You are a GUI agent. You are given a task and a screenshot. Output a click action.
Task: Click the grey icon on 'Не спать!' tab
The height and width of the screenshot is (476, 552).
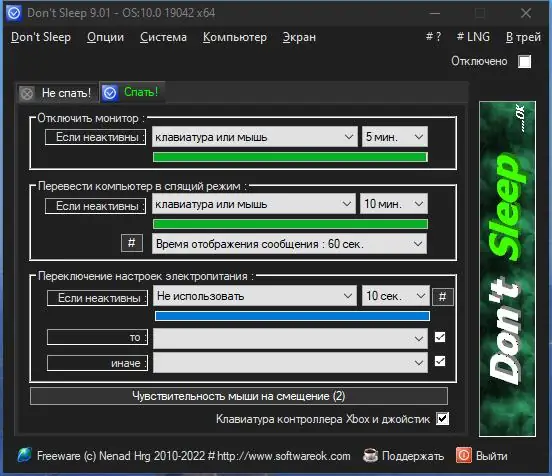point(27,93)
